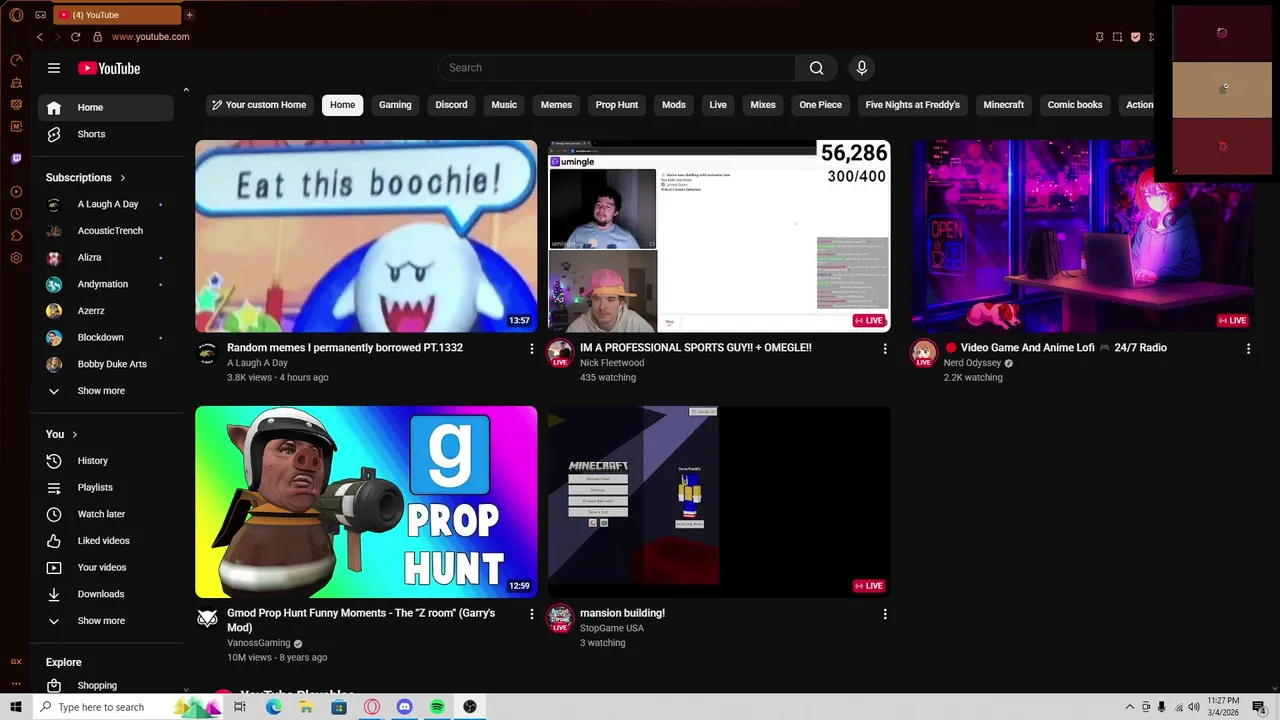Open options menu for Nick Fleetwood livestream
The height and width of the screenshot is (720, 1280).
885,348
